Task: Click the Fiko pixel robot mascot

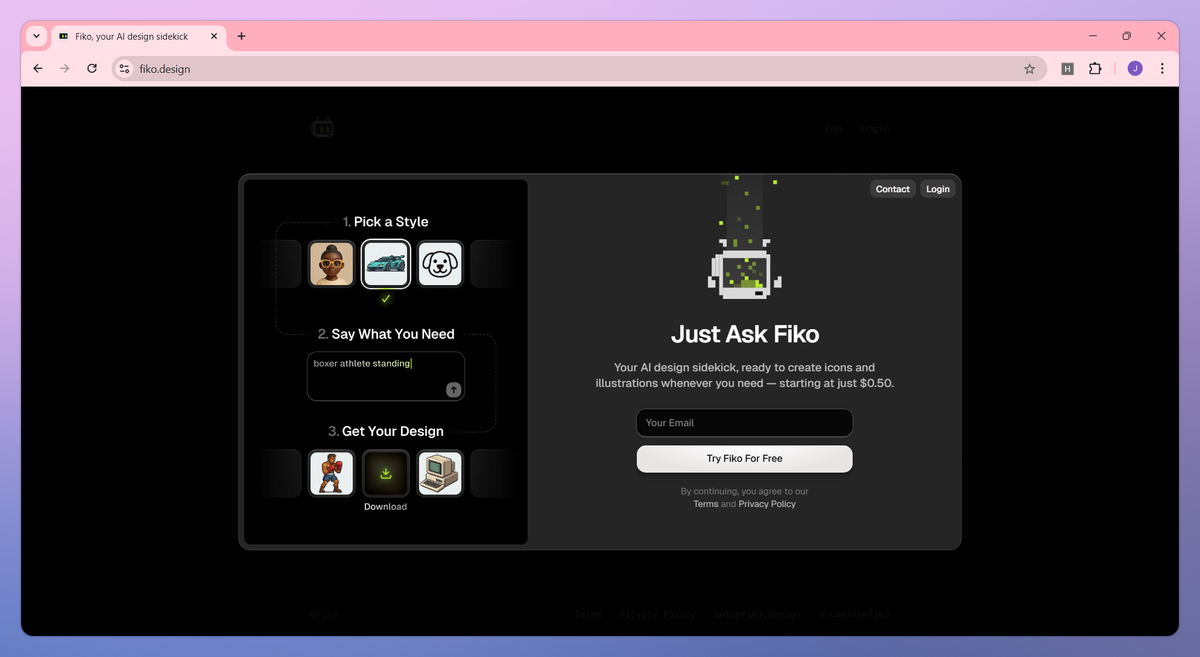Action: pos(745,268)
